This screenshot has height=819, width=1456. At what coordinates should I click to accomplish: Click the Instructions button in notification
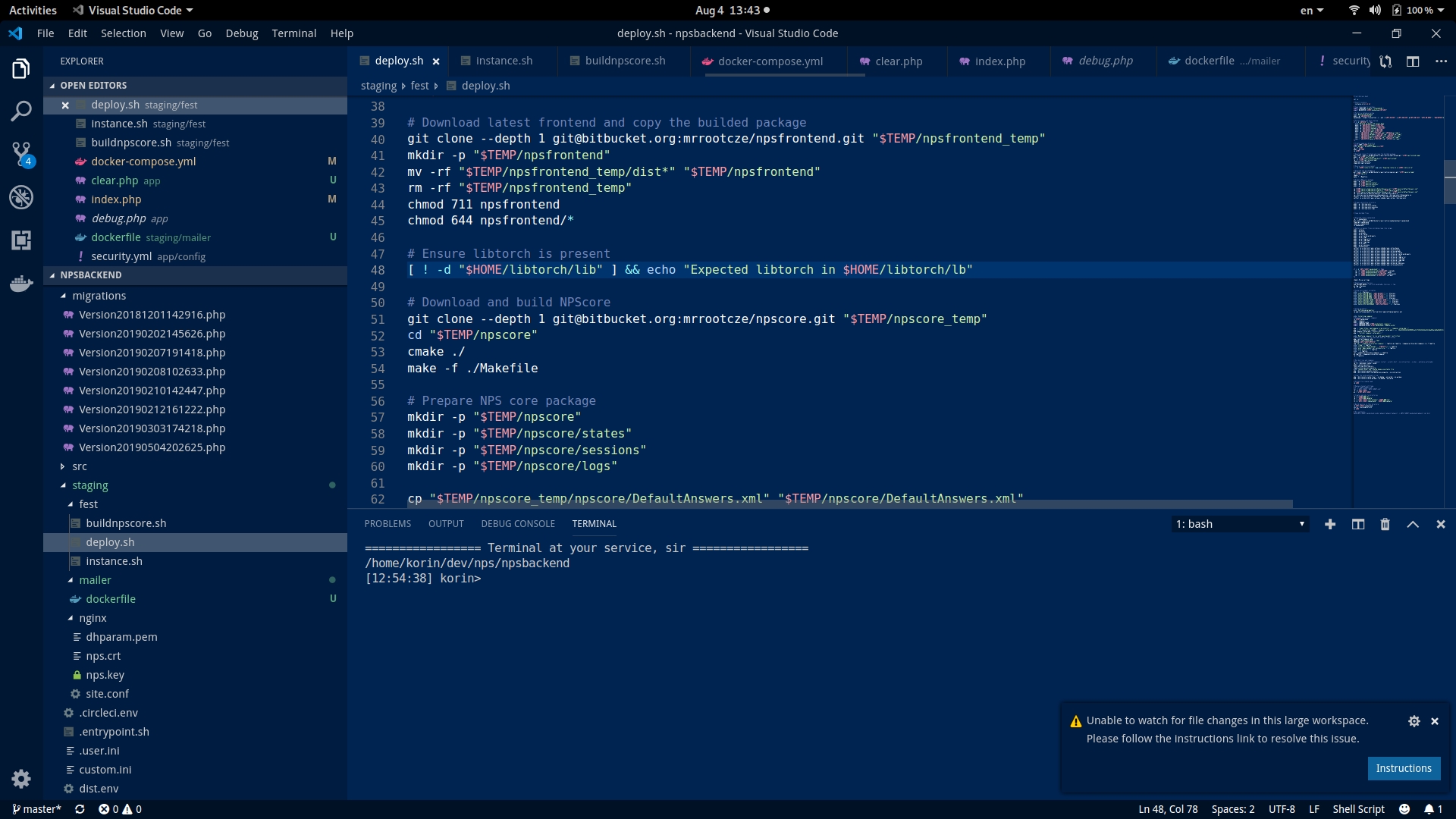pyautogui.click(x=1403, y=768)
